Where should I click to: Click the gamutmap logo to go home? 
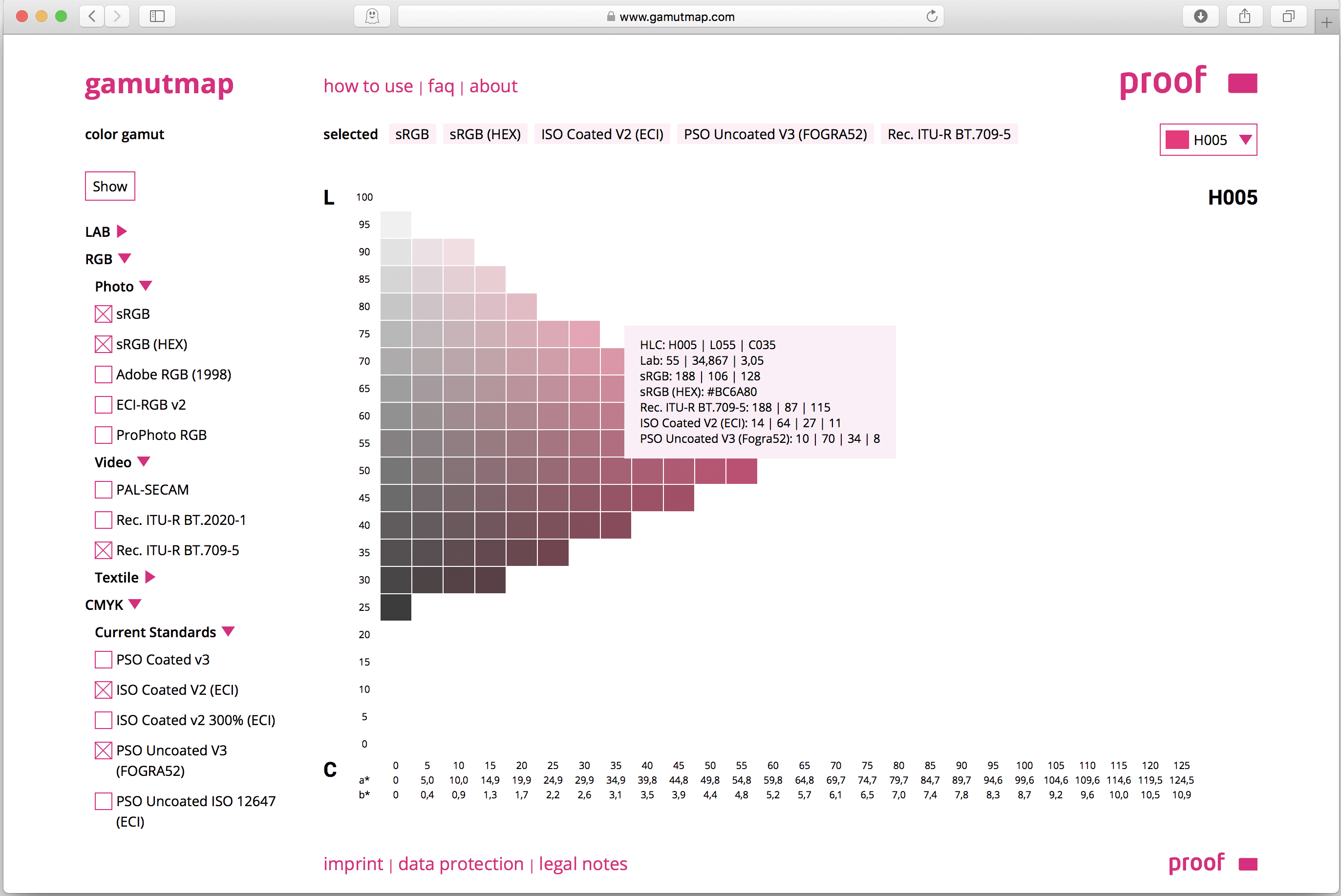(x=160, y=84)
